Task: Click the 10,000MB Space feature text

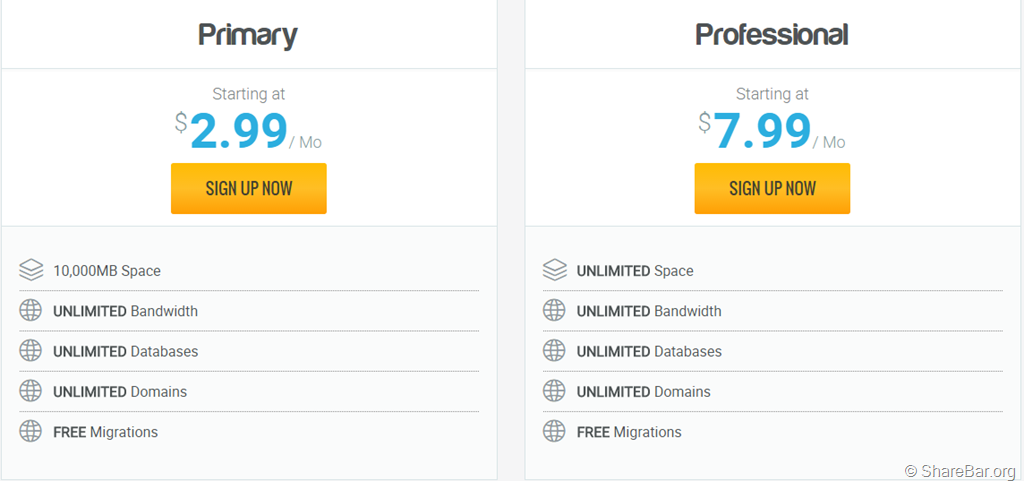Action: click(107, 271)
